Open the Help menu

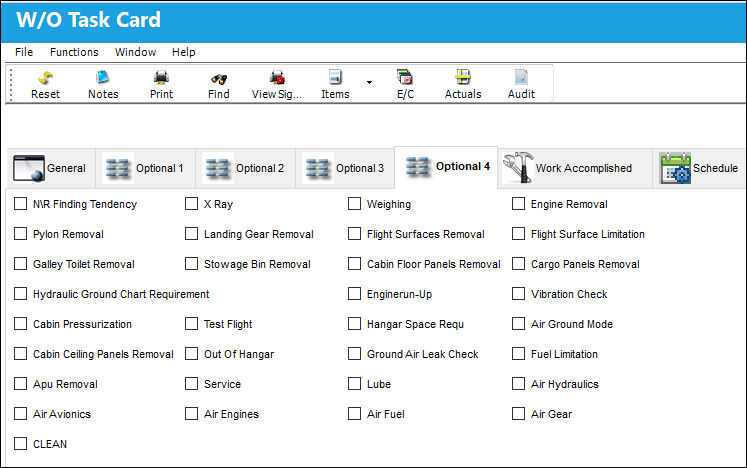[183, 52]
